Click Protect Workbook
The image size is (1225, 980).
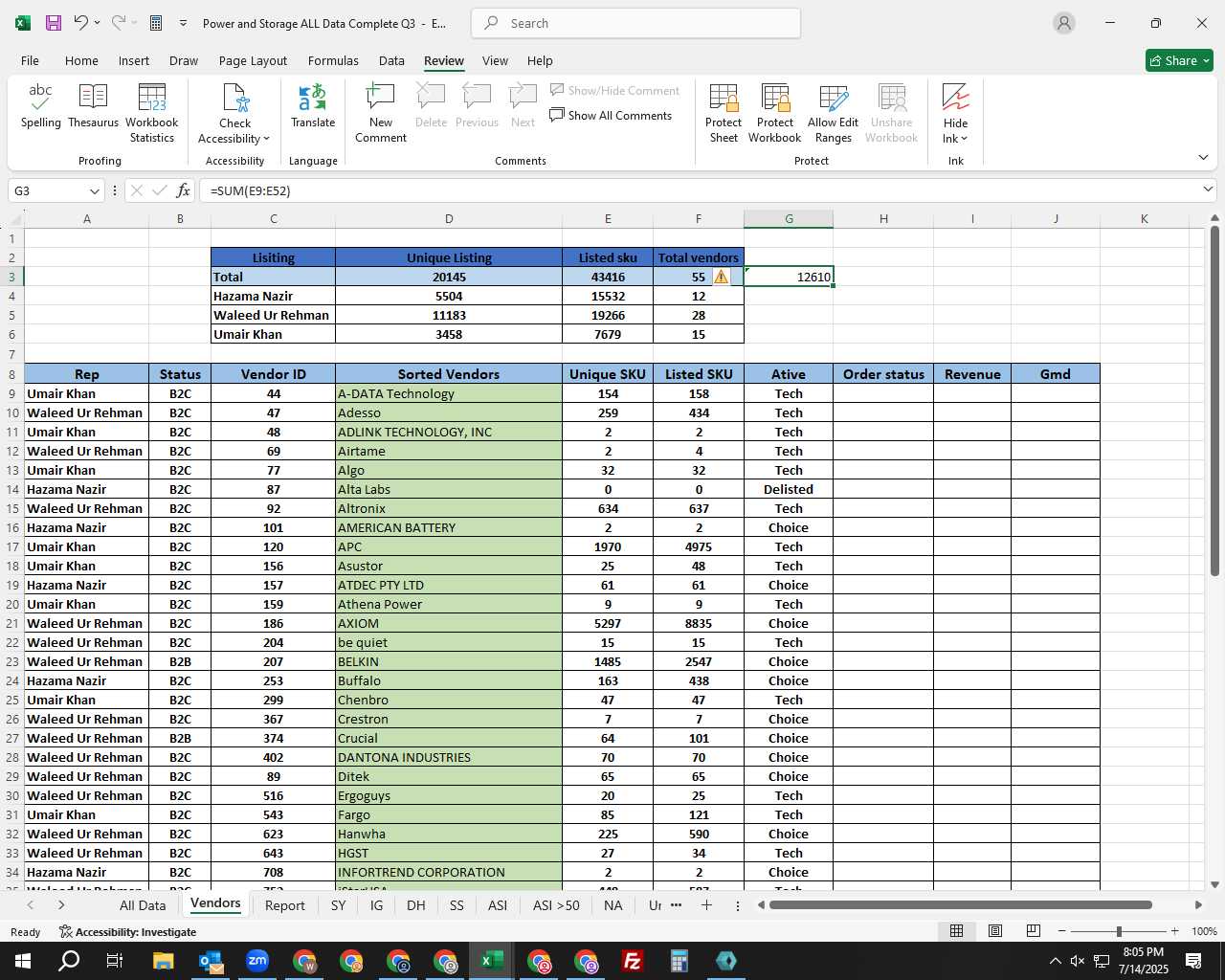tap(775, 114)
